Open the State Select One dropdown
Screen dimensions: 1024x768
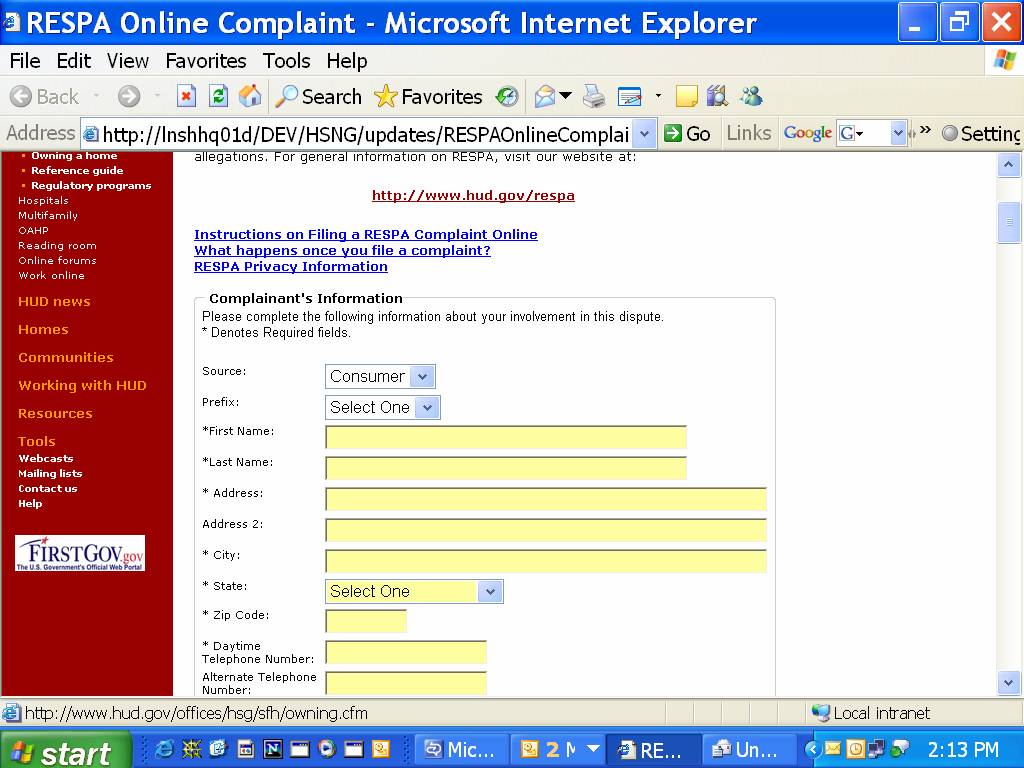414,591
